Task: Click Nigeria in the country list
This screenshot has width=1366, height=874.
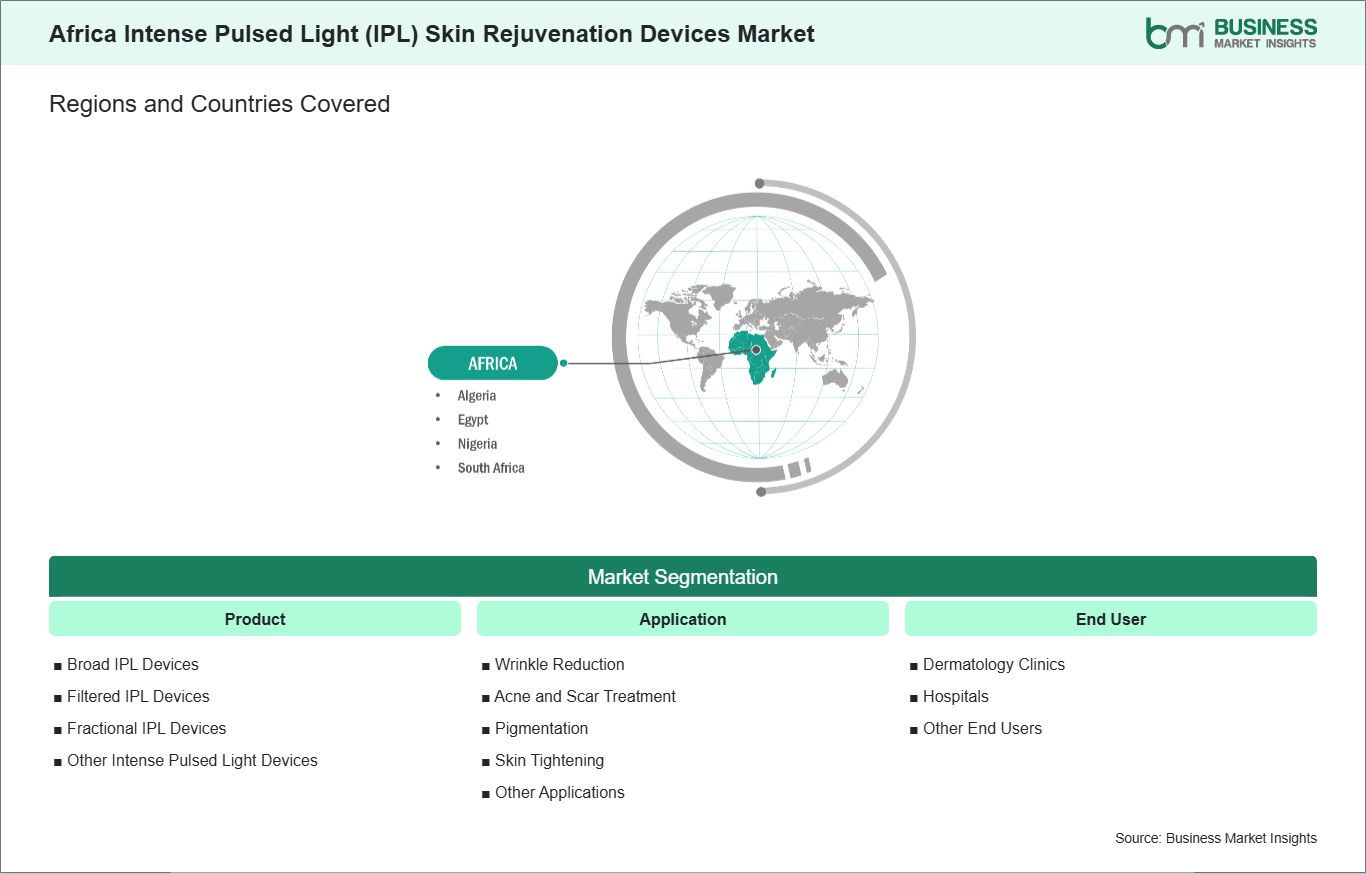Action: coord(477,444)
